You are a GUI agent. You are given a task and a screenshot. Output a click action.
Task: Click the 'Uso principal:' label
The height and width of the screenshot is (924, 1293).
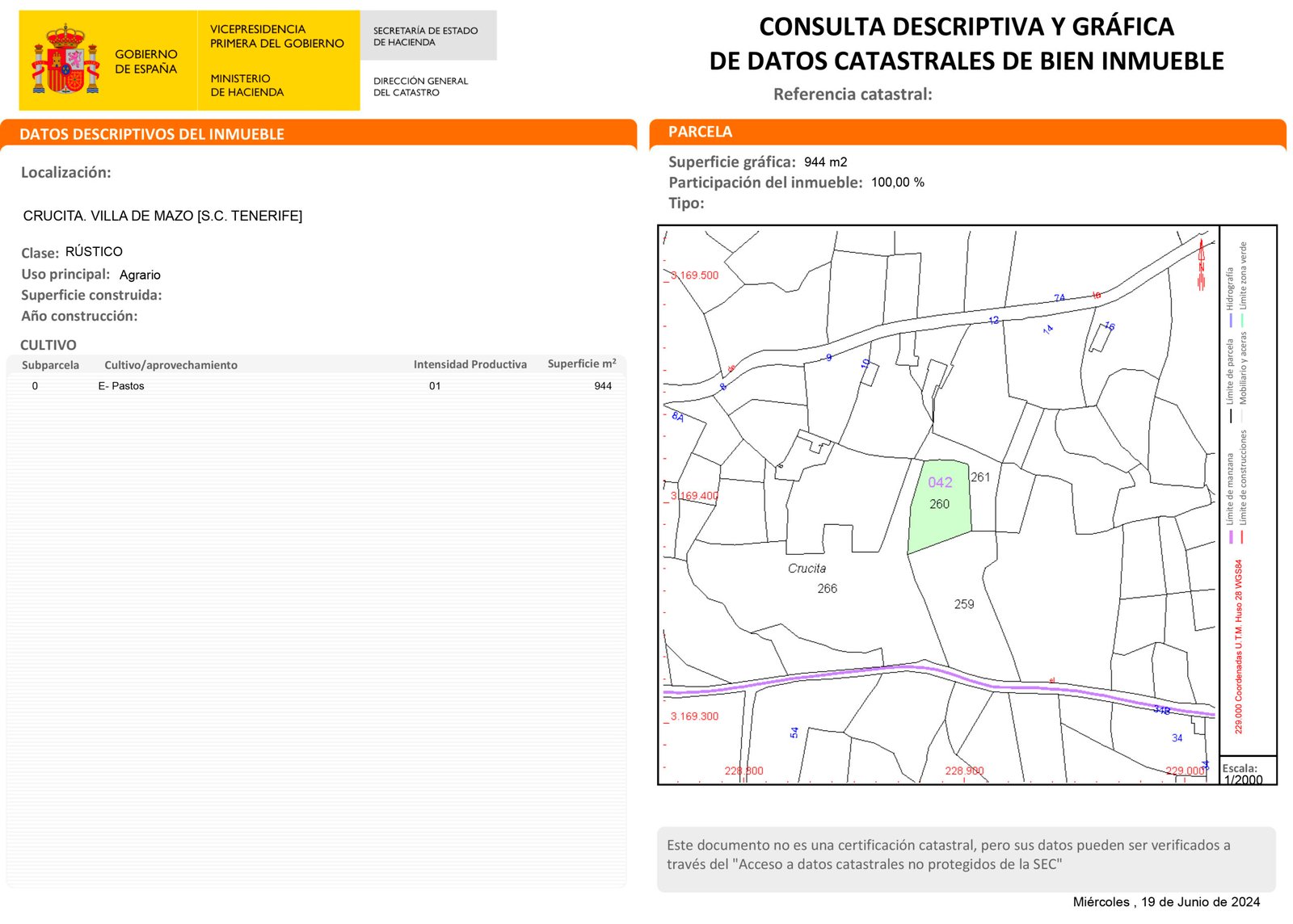click(65, 275)
